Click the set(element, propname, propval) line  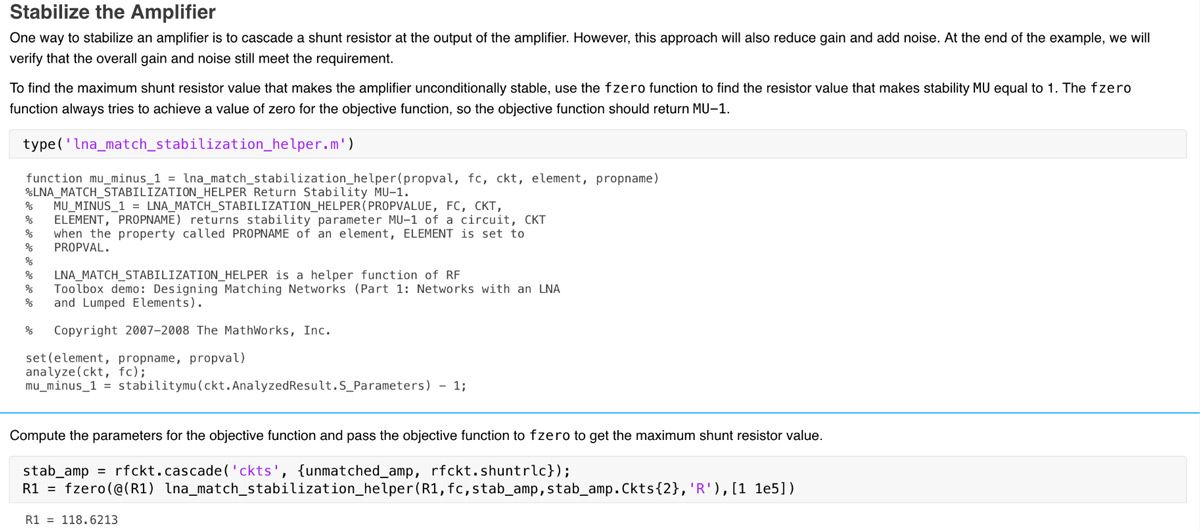[135, 357]
